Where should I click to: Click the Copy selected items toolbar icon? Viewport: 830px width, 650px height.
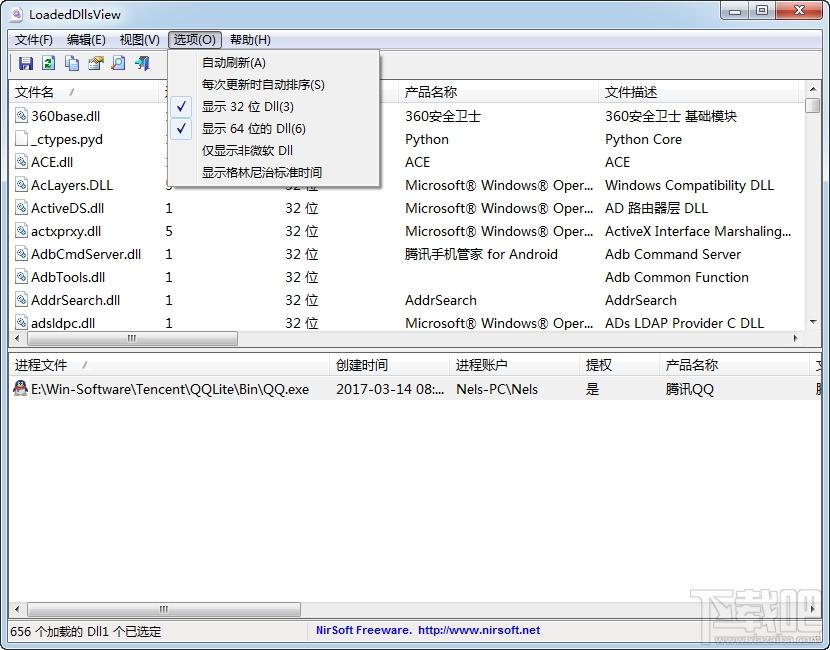tap(72, 64)
